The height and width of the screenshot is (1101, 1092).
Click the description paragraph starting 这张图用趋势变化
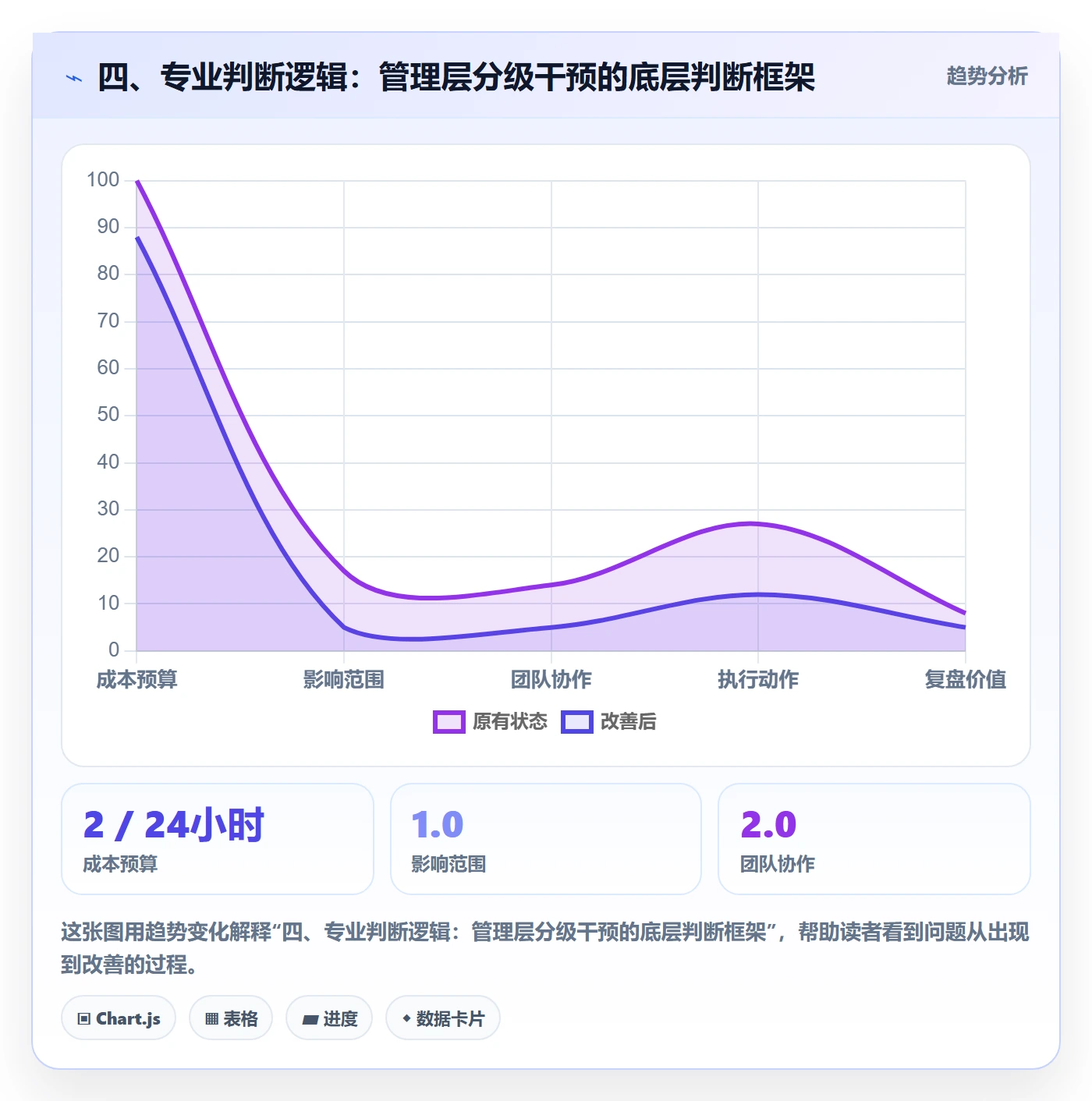(545, 947)
